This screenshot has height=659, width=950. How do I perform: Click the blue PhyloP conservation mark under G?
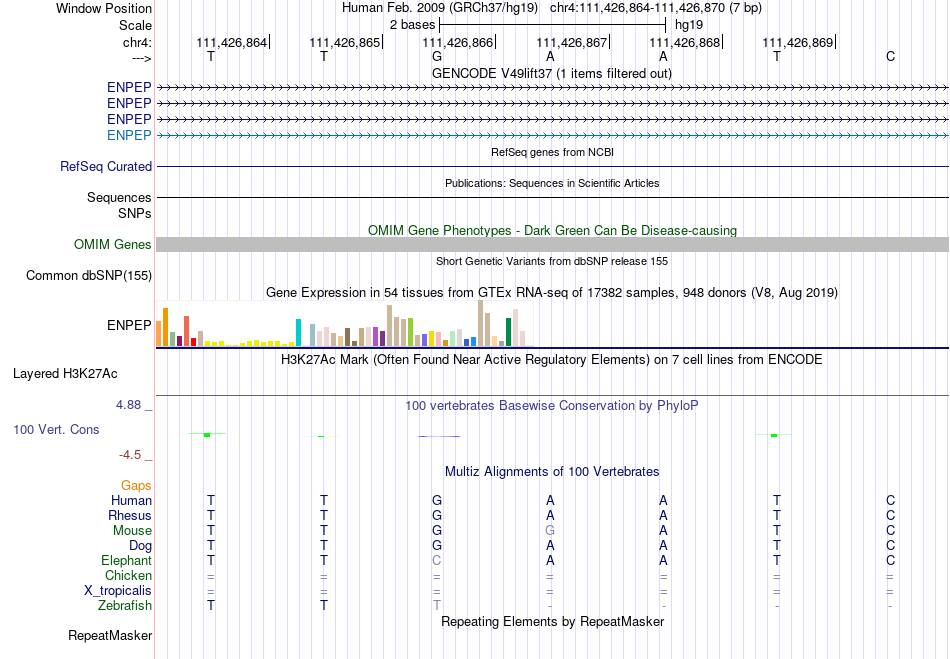coord(439,436)
